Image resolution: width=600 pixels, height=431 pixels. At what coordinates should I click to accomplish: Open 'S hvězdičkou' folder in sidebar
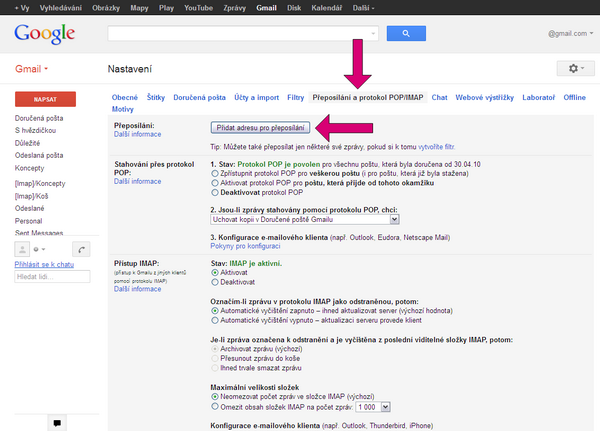pyautogui.click(x=35, y=130)
